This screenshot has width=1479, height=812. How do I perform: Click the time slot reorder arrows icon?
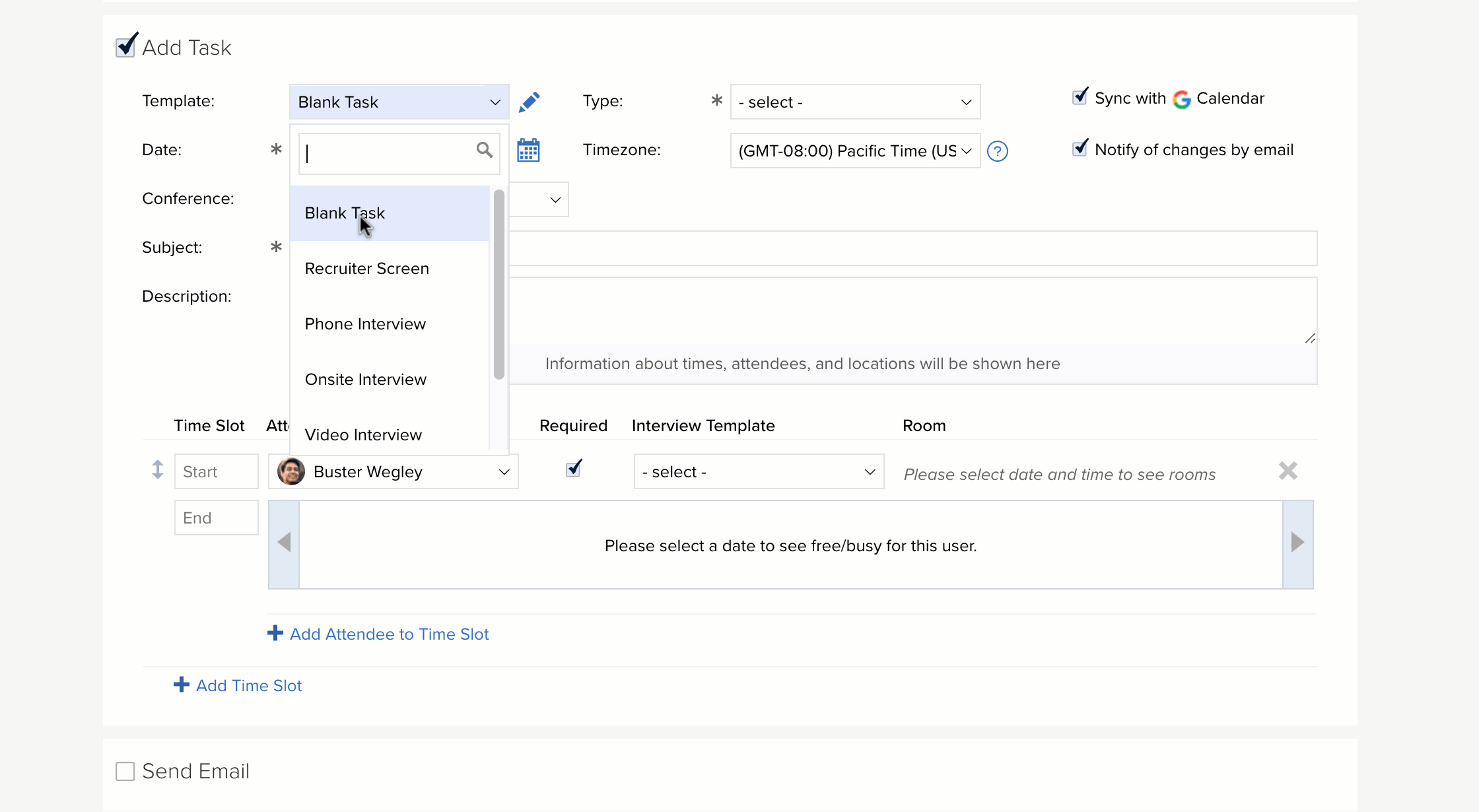tap(157, 469)
